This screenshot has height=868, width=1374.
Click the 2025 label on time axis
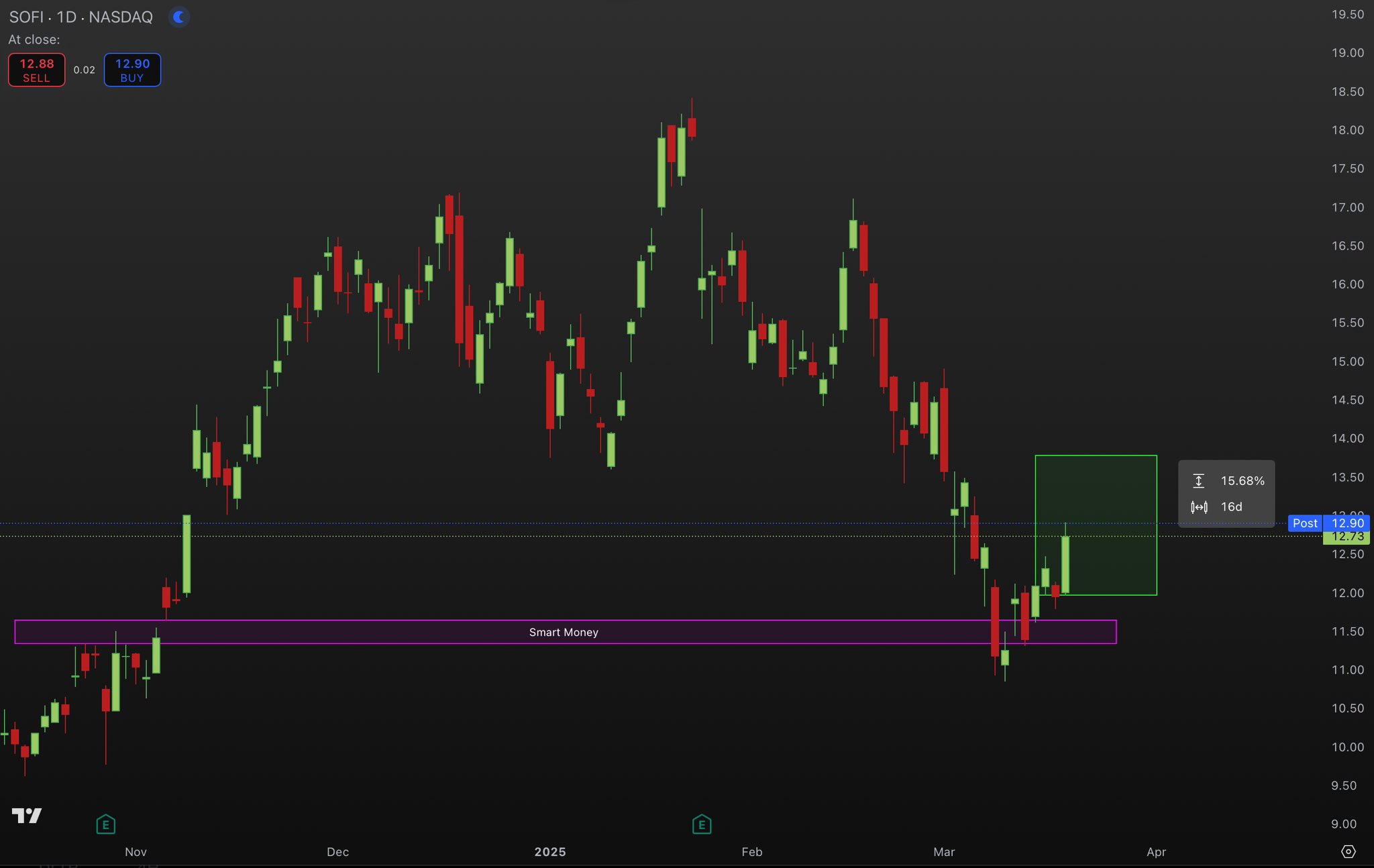(549, 851)
